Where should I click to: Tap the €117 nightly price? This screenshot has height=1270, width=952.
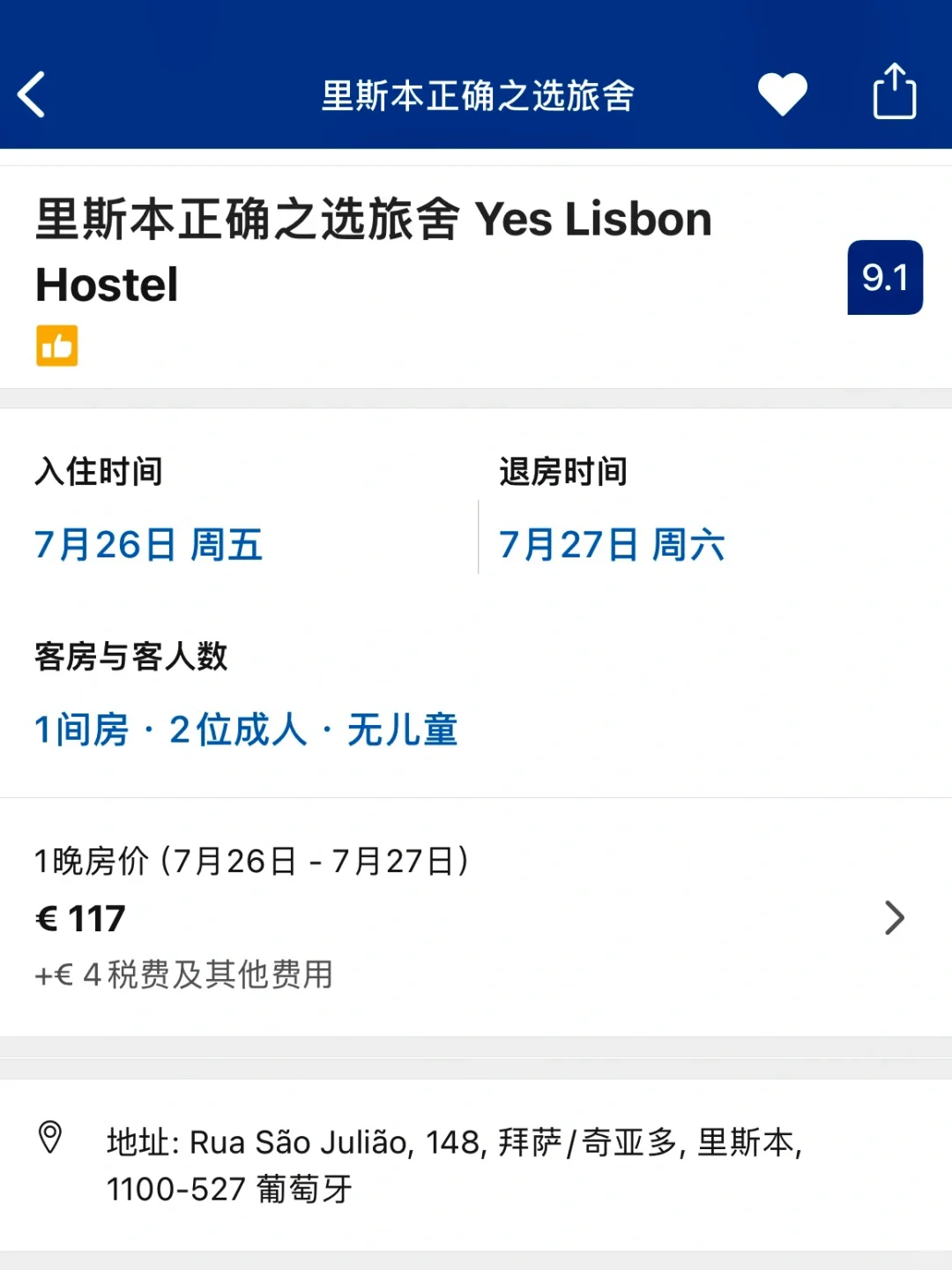tap(80, 919)
